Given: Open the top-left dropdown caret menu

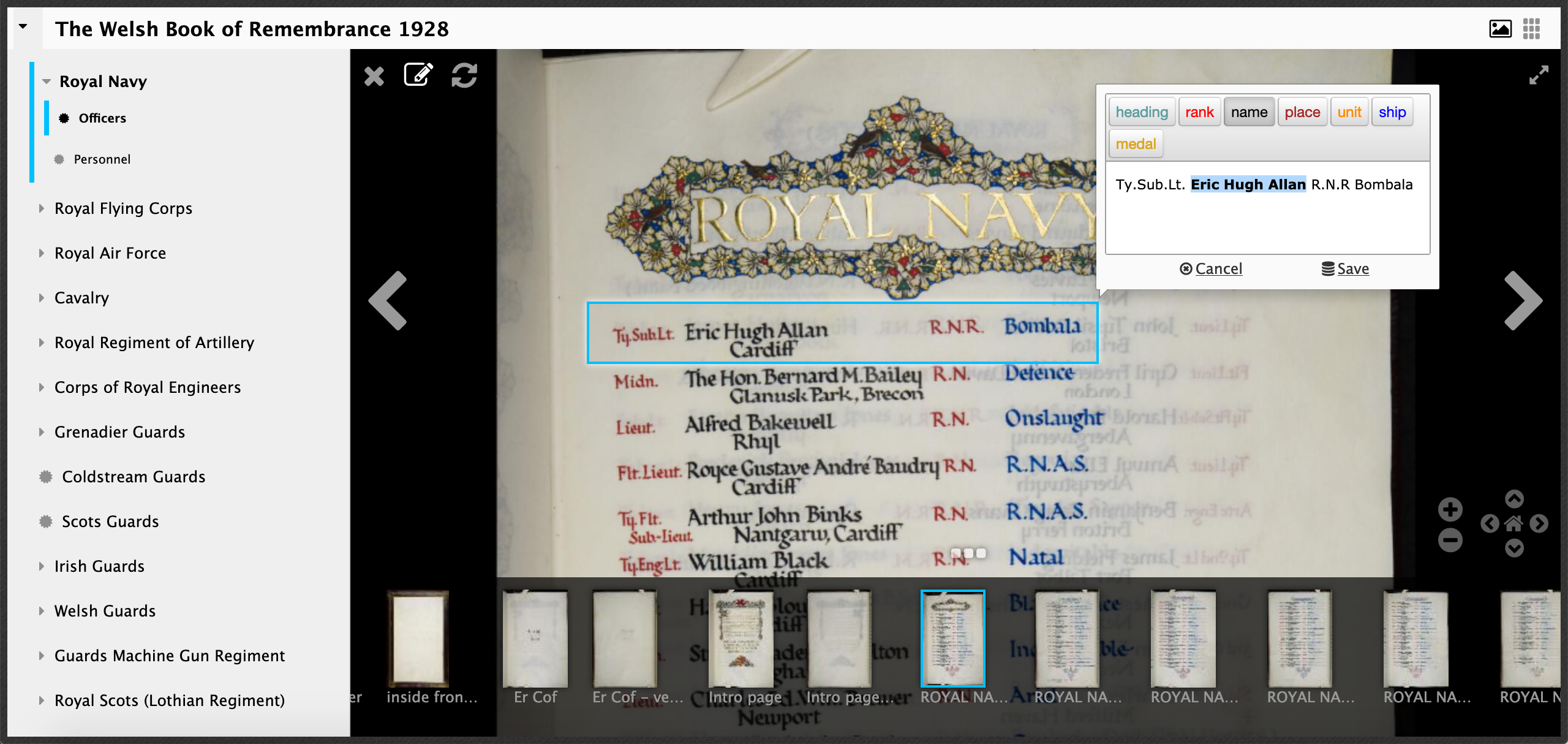Looking at the screenshot, I should click(23, 26).
